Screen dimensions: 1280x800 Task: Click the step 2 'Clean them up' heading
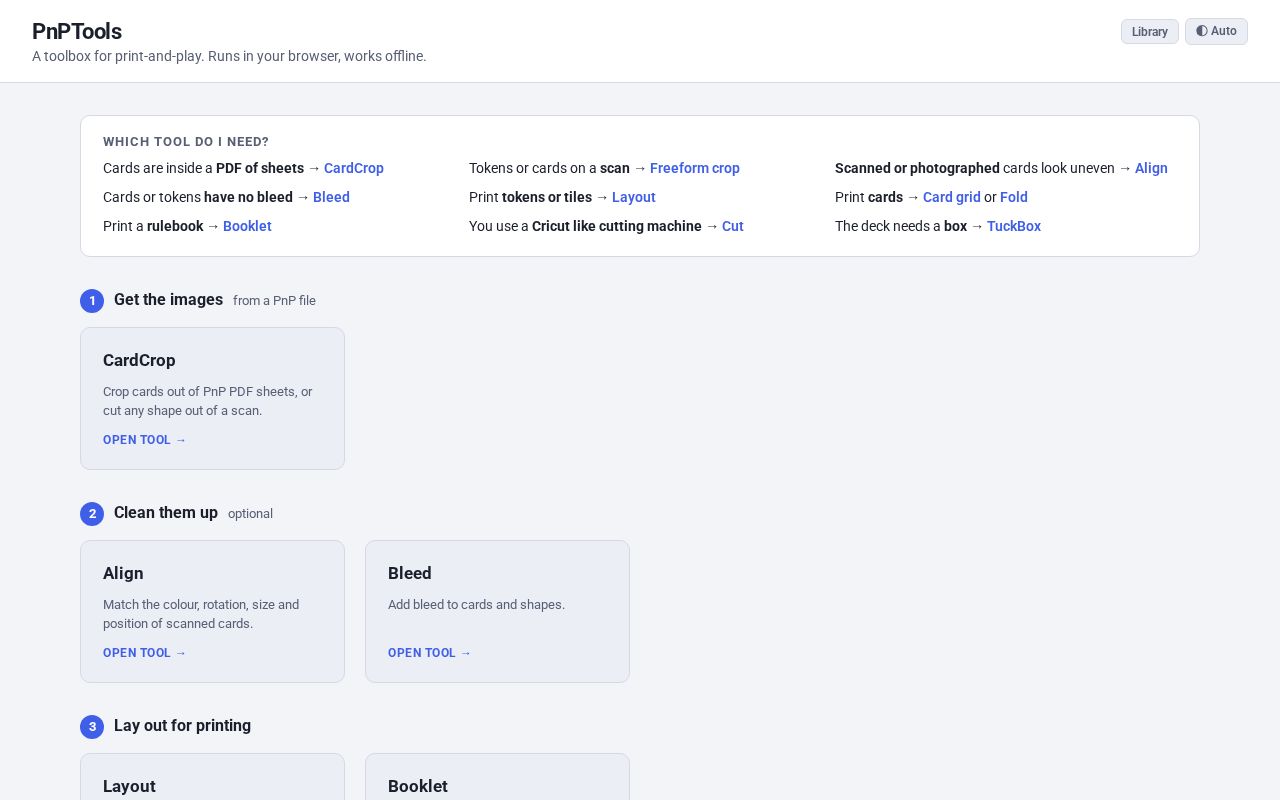coord(166,512)
